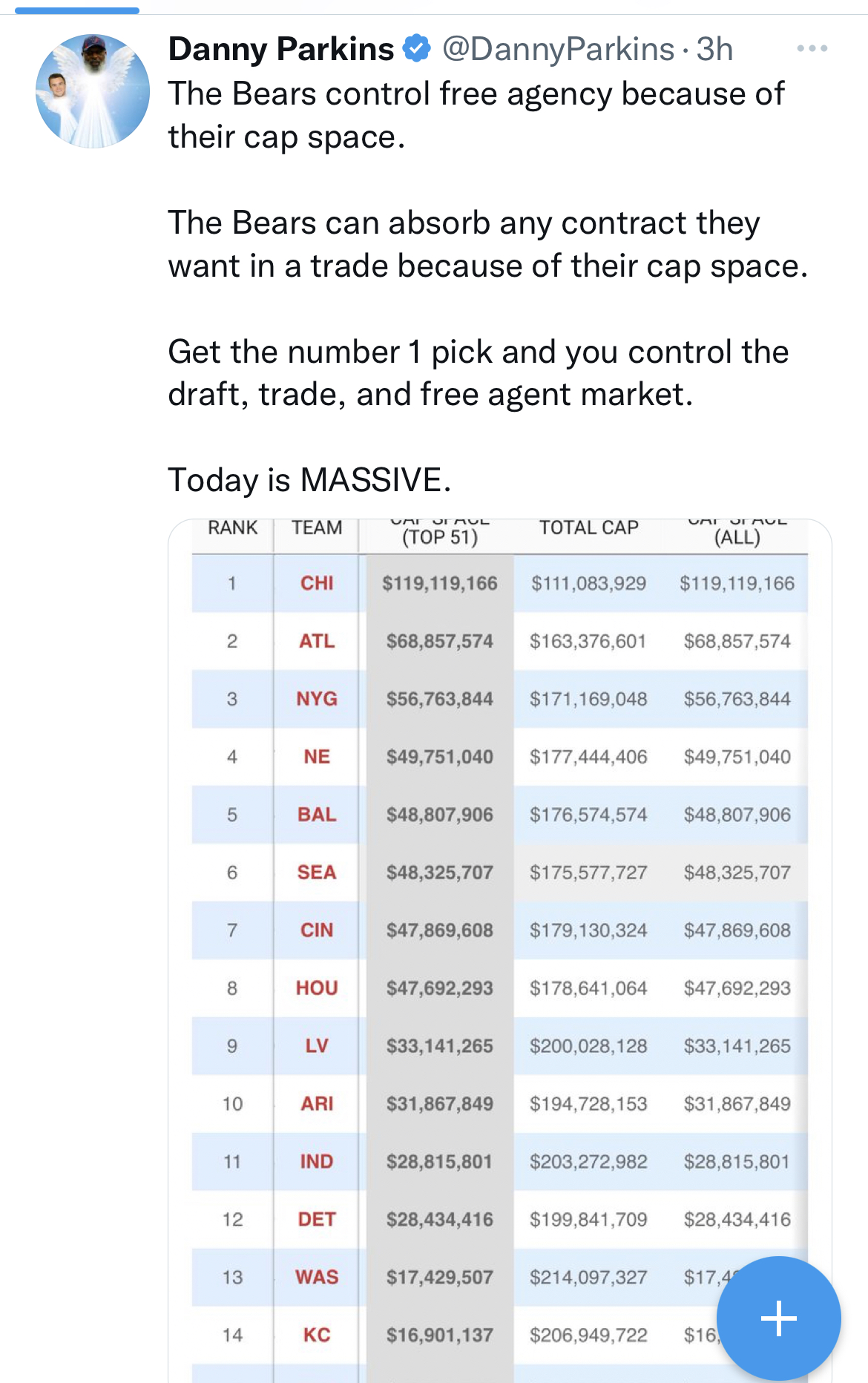Viewport: 868px width, 1383px height.
Task: Click the $214,097,327 total cap figure
Action: pyautogui.click(x=588, y=1278)
